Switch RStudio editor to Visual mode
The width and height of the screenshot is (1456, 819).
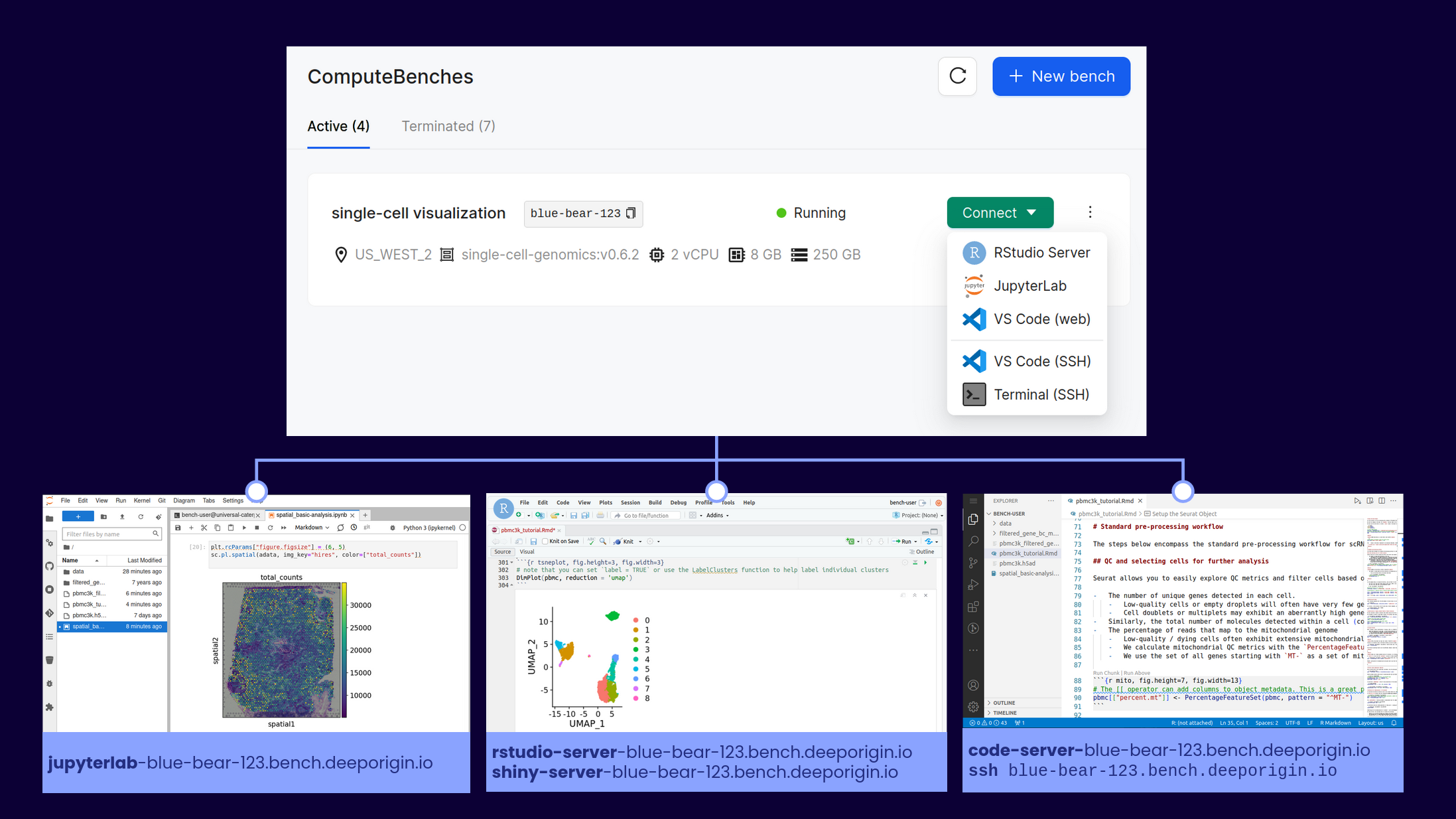tap(527, 552)
